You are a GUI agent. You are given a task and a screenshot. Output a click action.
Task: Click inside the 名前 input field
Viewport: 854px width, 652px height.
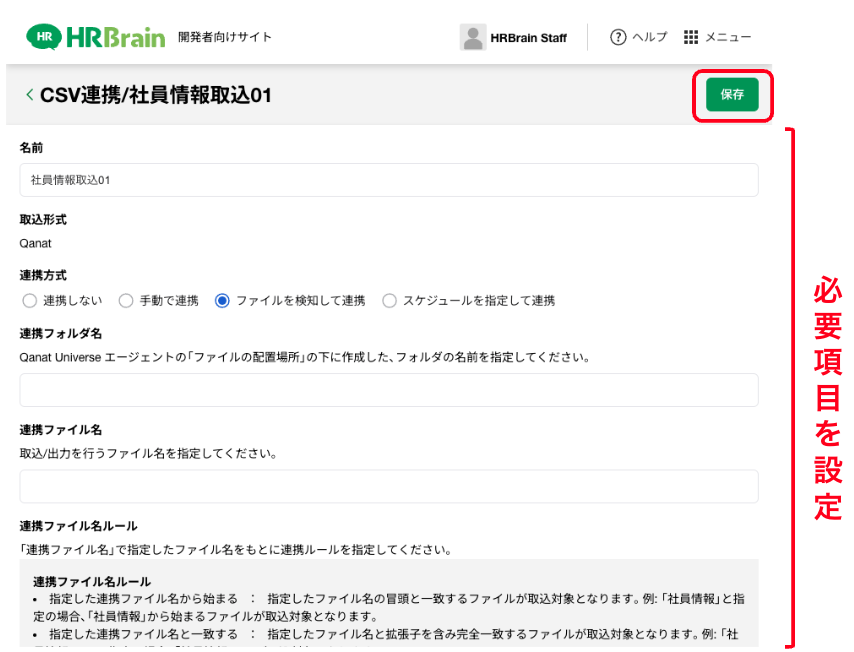[x=390, y=180]
